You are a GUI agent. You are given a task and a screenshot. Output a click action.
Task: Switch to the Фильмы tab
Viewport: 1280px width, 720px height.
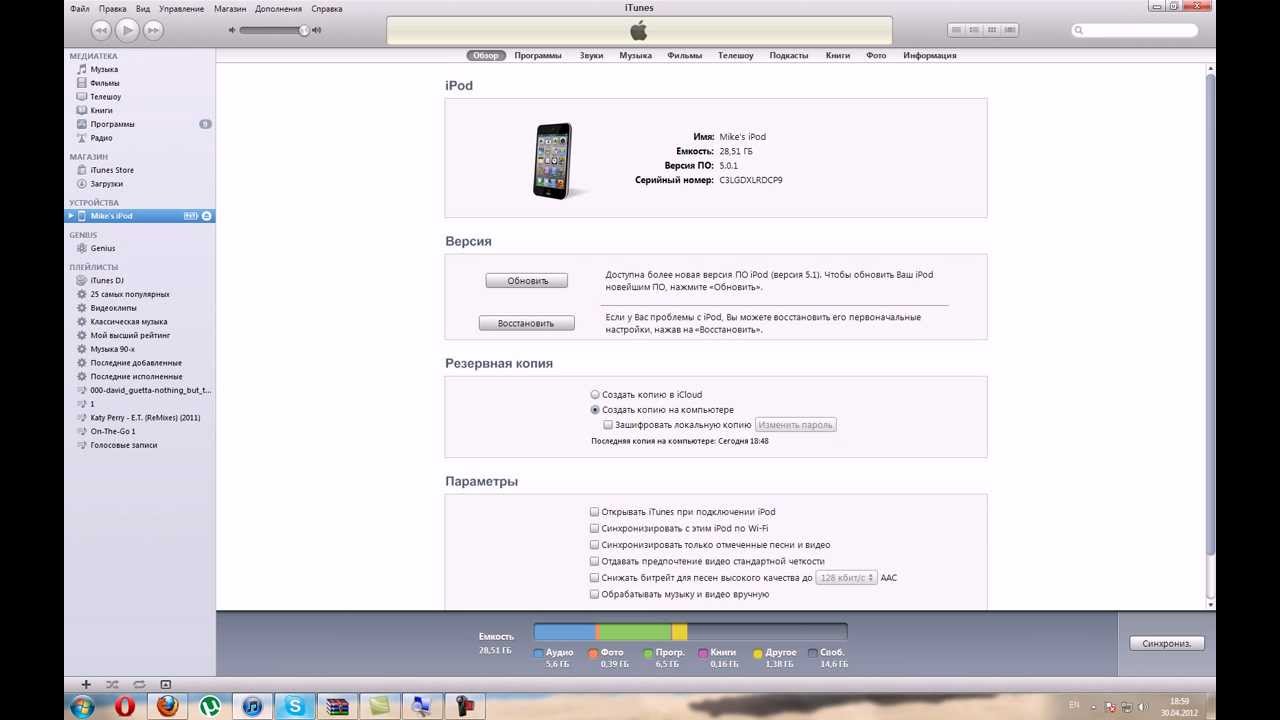(x=685, y=56)
